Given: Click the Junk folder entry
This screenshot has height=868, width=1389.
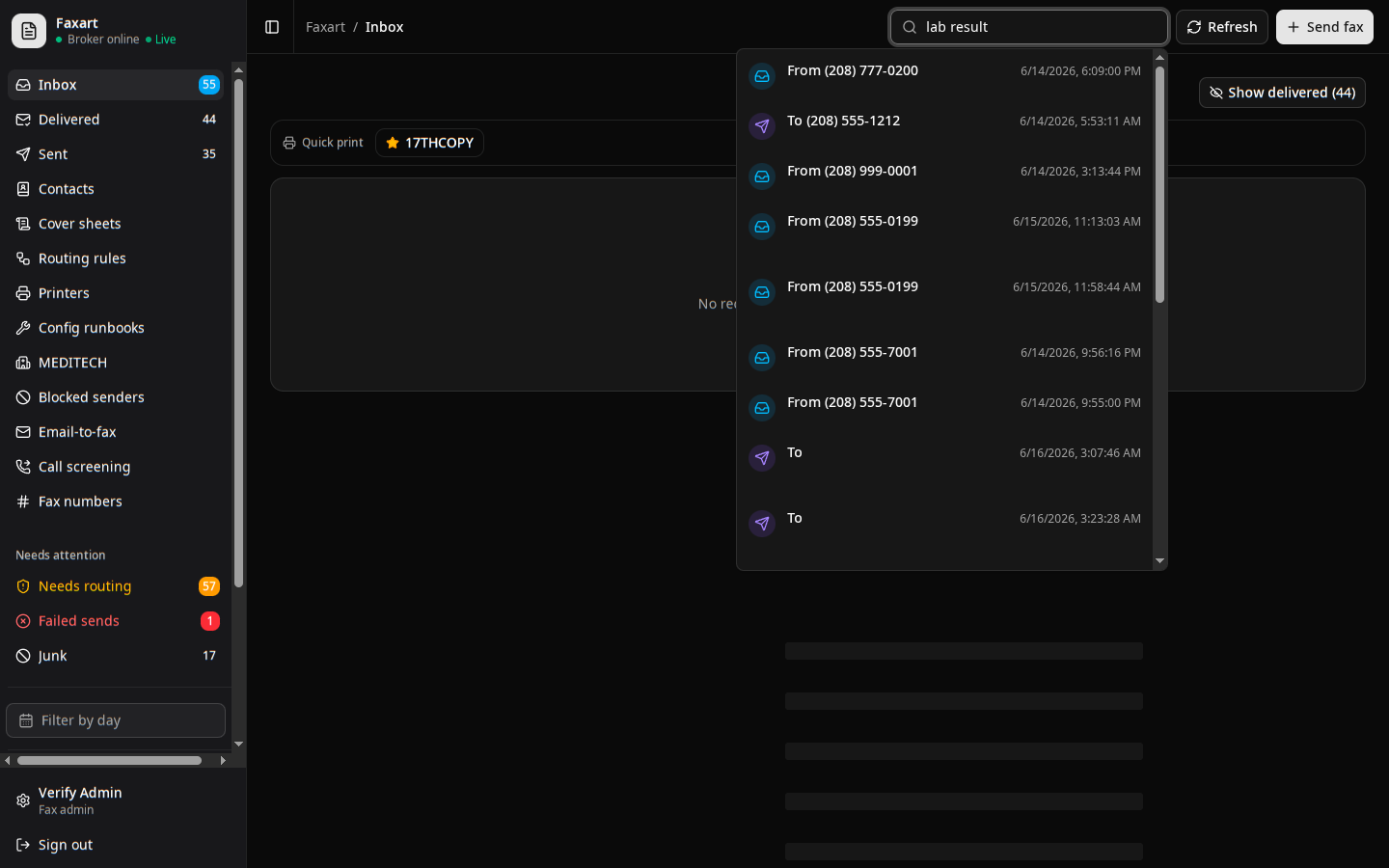Looking at the screenshot, I should tap(116, 656).
